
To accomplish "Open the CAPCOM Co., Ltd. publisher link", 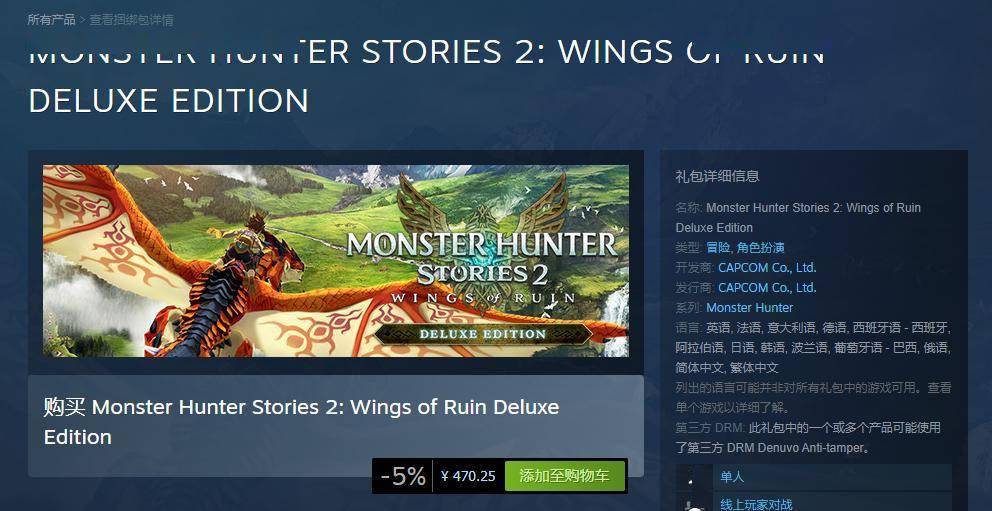I will 767,288.
